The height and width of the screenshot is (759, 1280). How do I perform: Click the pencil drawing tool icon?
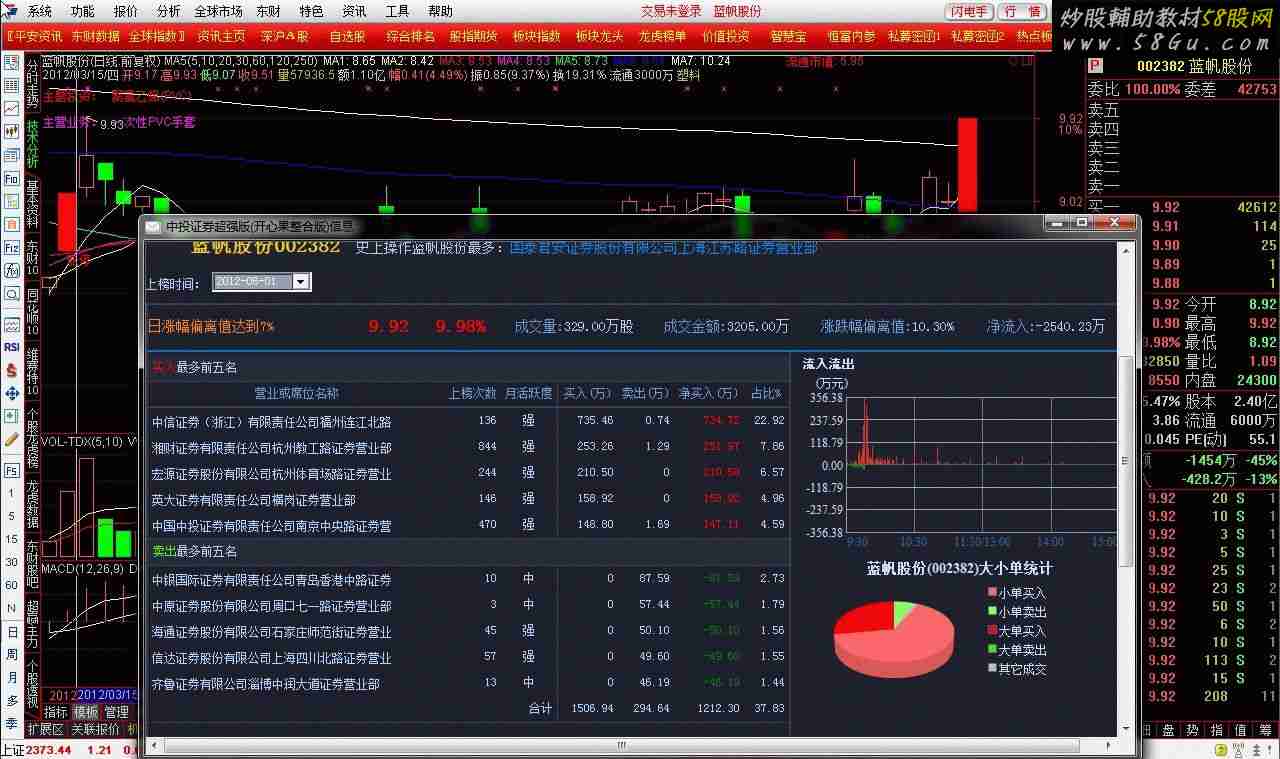(12, 438)
